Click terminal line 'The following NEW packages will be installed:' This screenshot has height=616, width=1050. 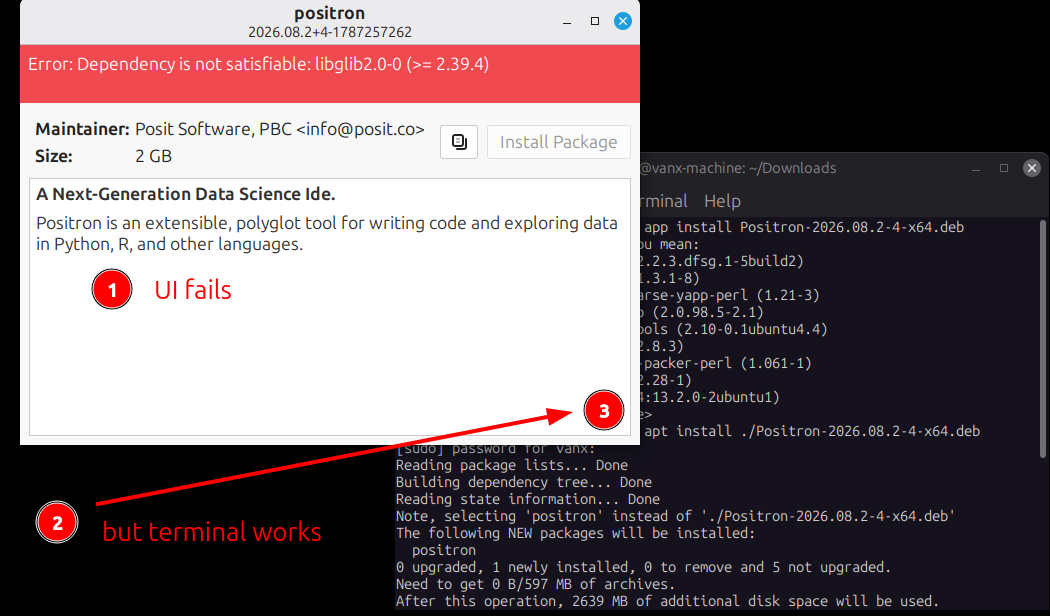click(x=575, y=534)
